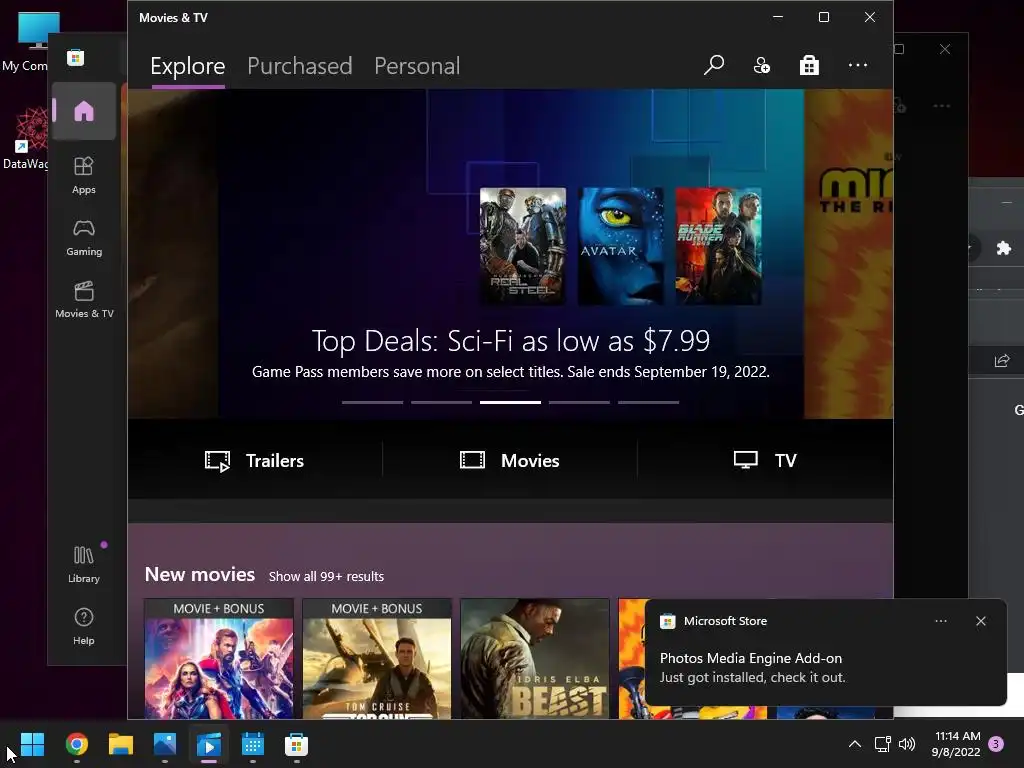Viewport: 1024px width, 768px height.
Task: Click the New movies heading
Action: [200, 574]
